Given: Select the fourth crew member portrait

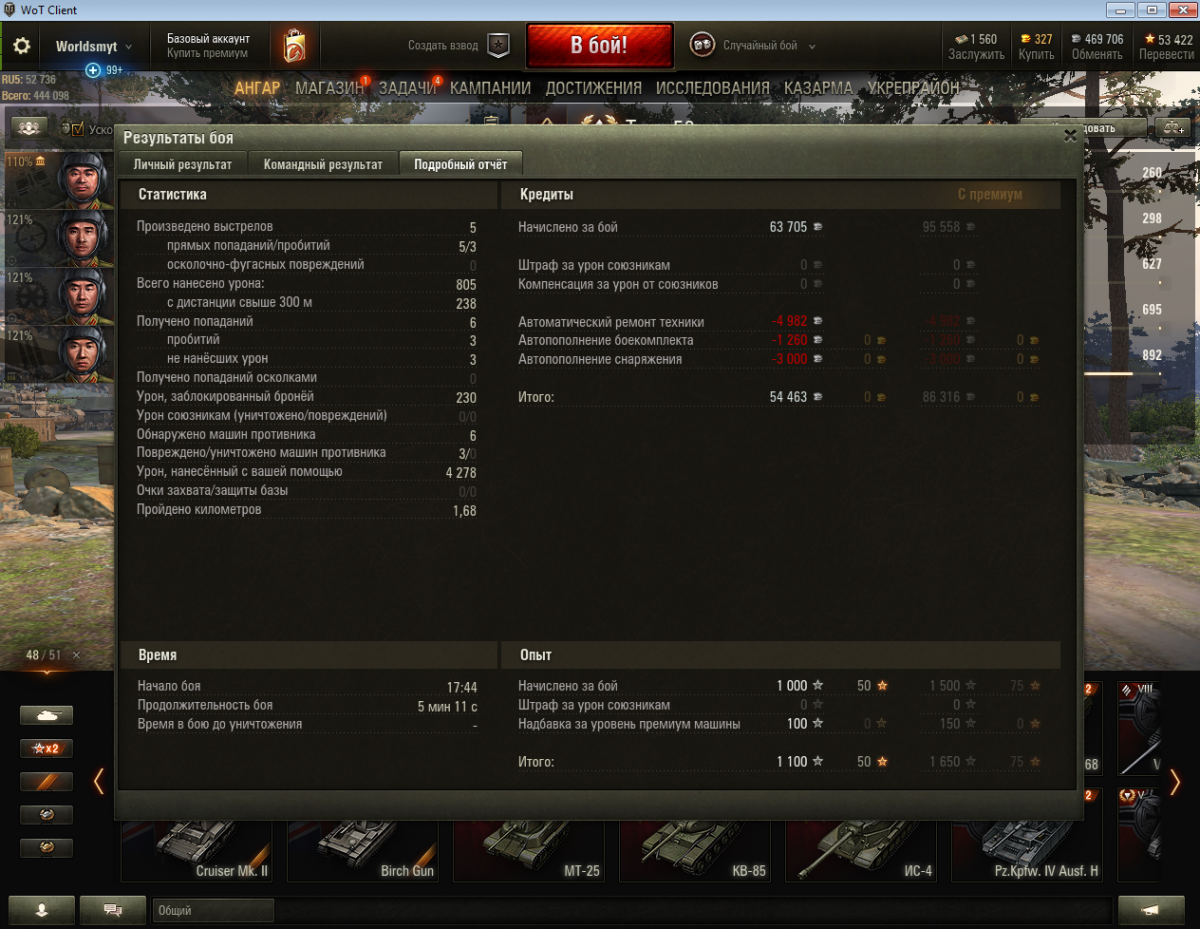Looking at the screenshot, I should [x=84, y=353].
